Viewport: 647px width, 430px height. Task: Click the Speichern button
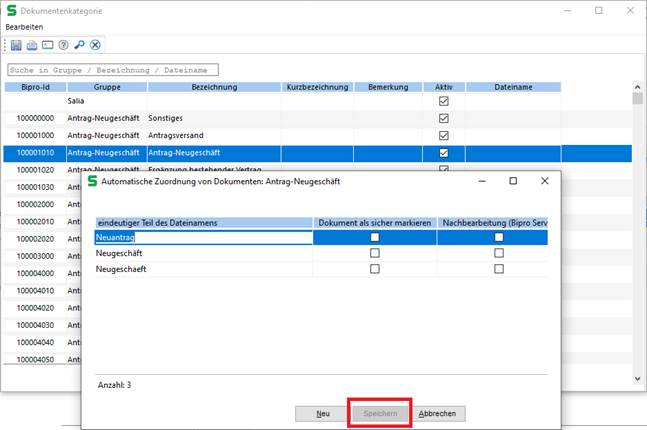coord(379,413)
